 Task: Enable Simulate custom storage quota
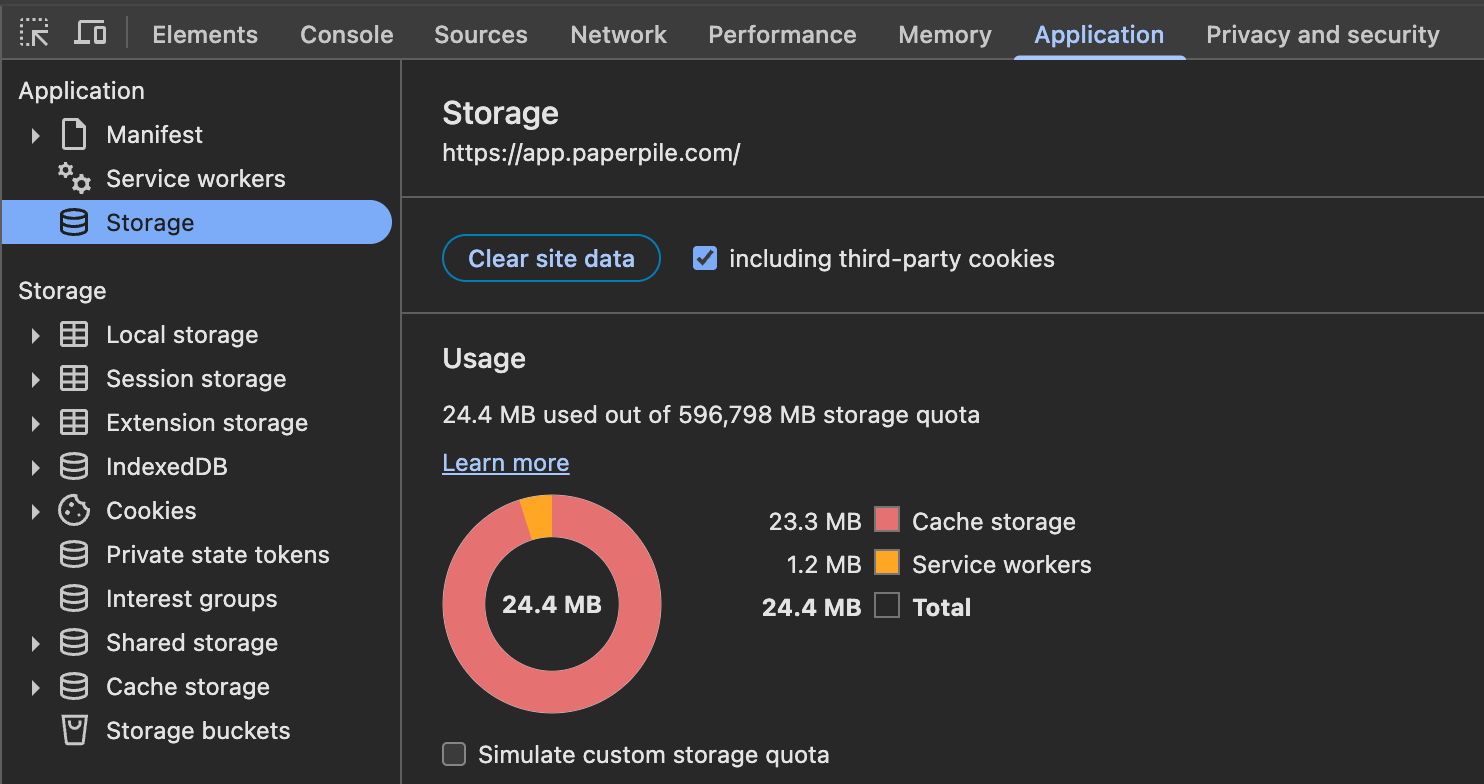(x=454, y=754)
